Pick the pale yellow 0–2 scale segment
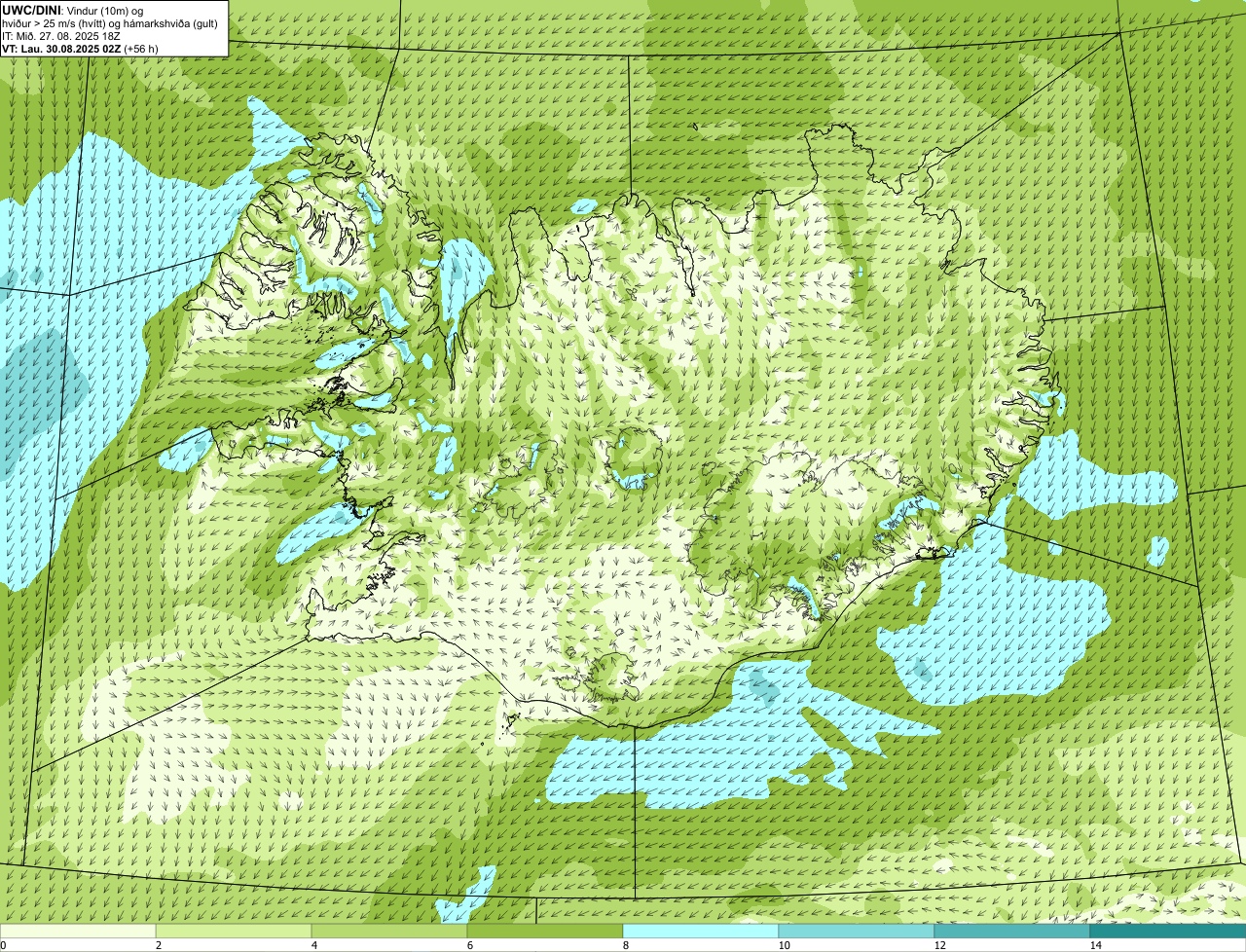The image size is (1246, 952). click(78, 932)
